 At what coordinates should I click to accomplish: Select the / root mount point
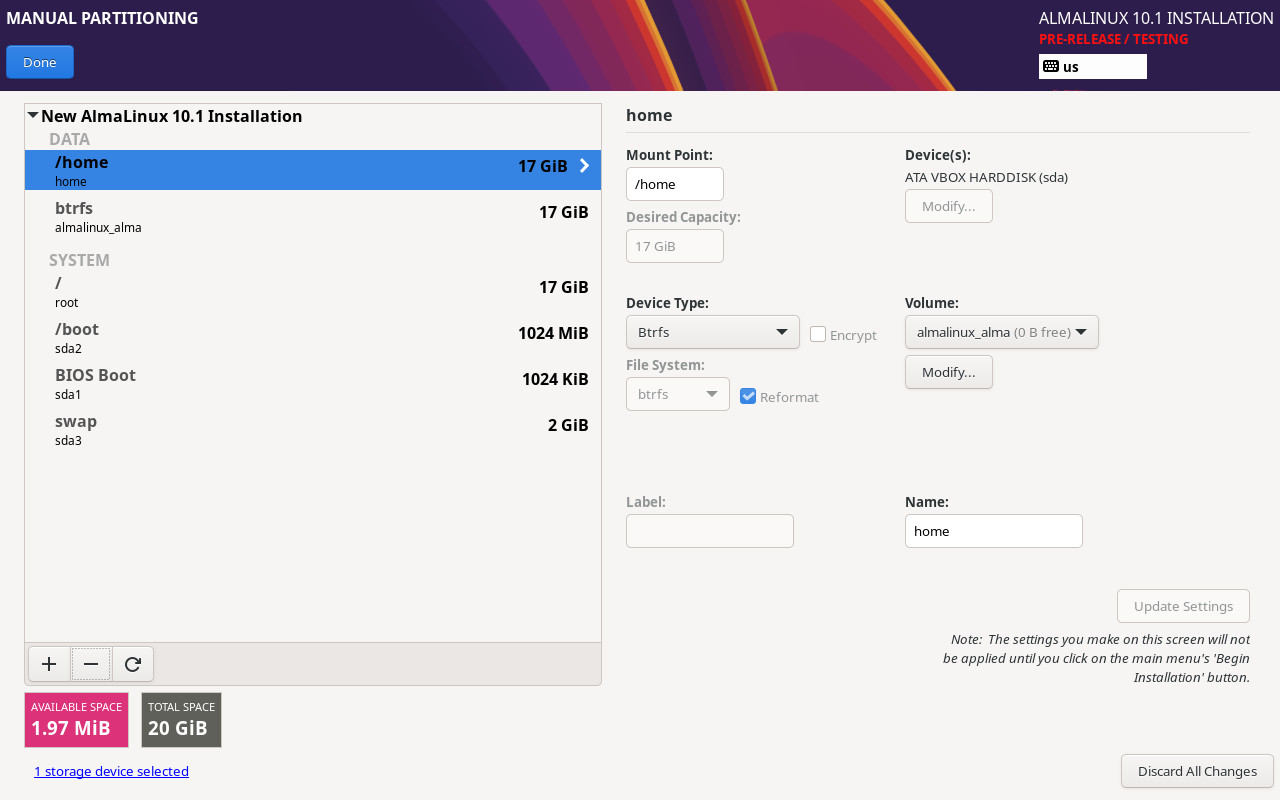(312, 292)
